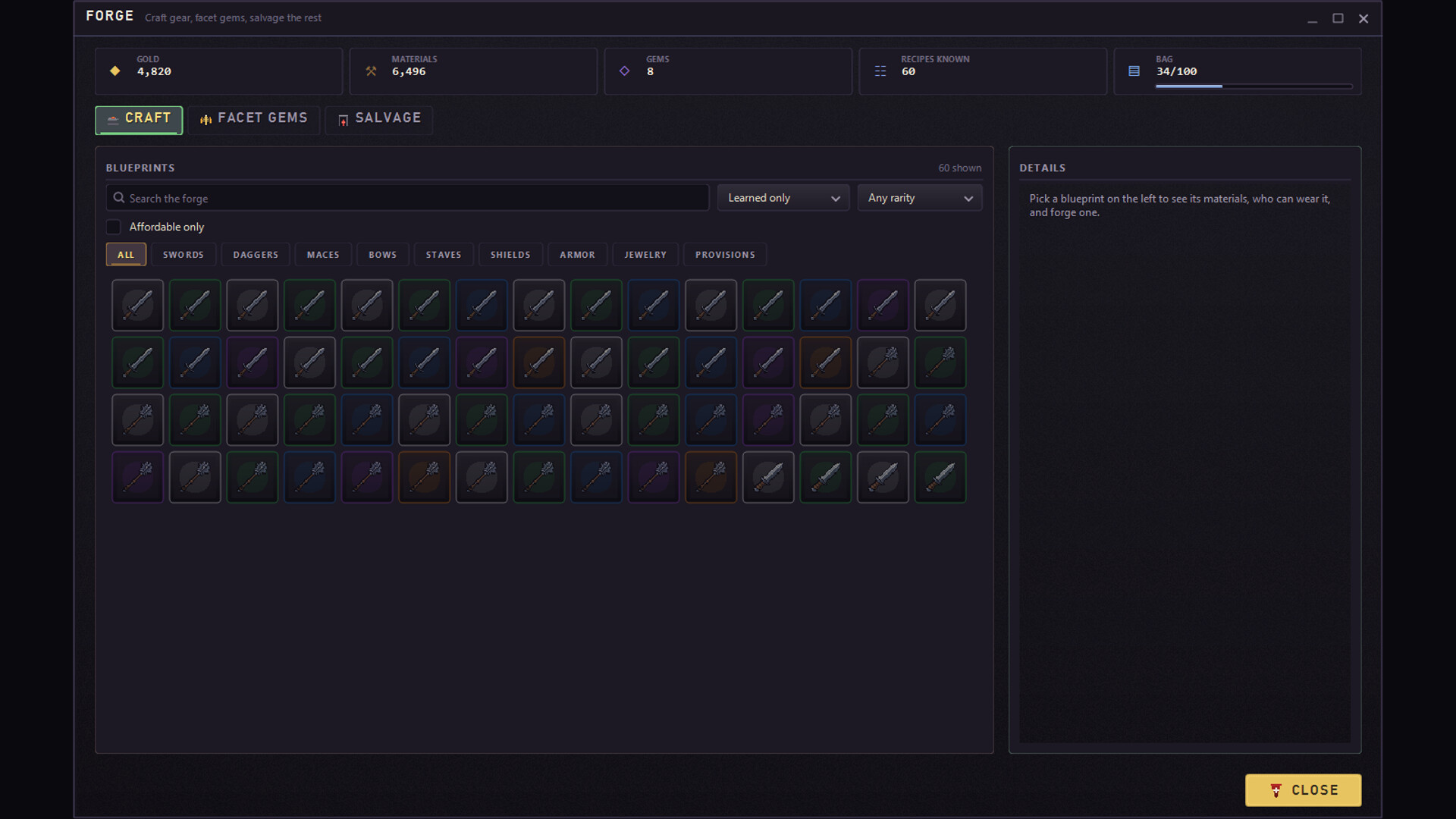
Task: Click the yellow Close button
Action: click(1303, 790)
